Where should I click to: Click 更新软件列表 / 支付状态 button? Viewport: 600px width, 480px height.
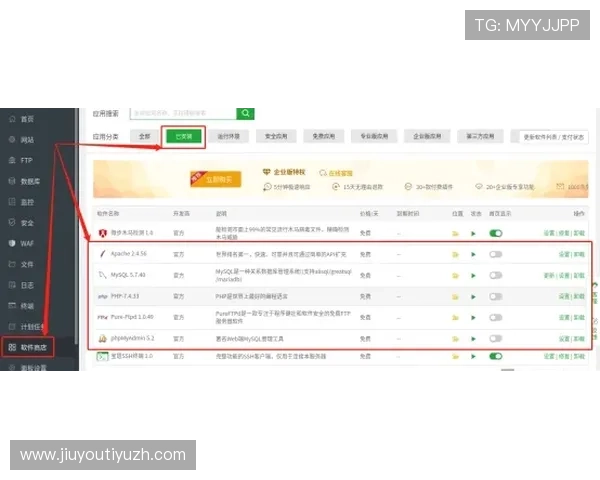point(554,137)
